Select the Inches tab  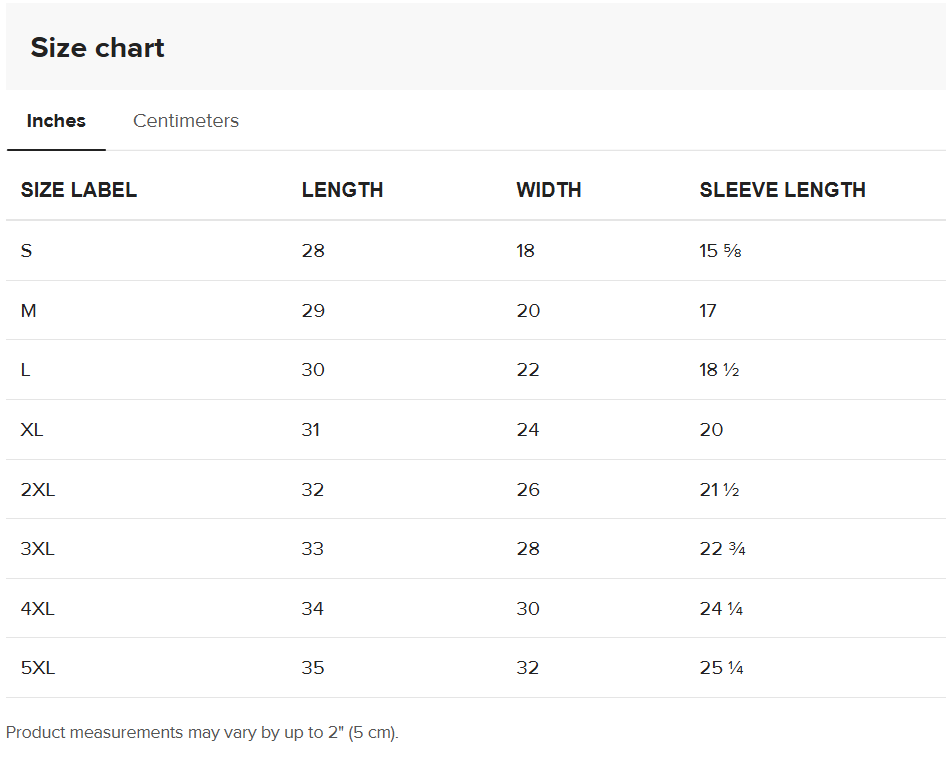(56, 121)
